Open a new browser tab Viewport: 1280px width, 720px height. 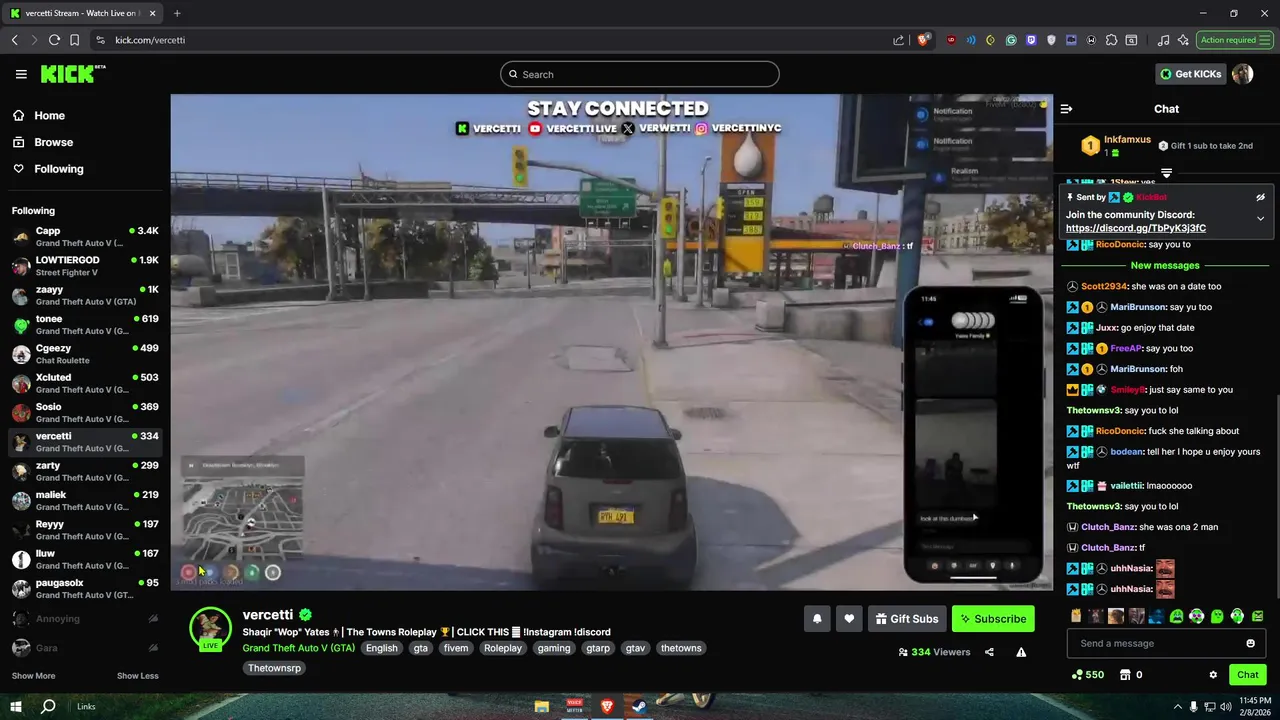(x=177, y=13)
